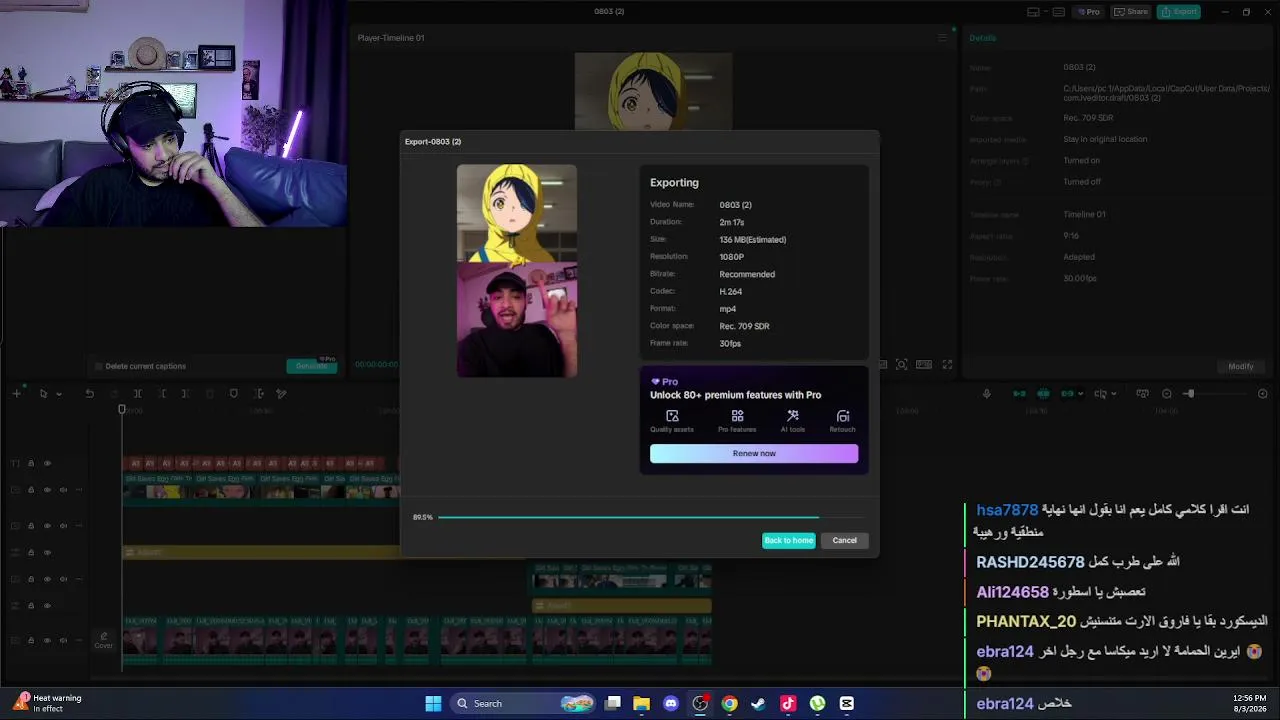Open full screen player view
This screenshot has height=720, width=1280.
click(x=947, y=365)
